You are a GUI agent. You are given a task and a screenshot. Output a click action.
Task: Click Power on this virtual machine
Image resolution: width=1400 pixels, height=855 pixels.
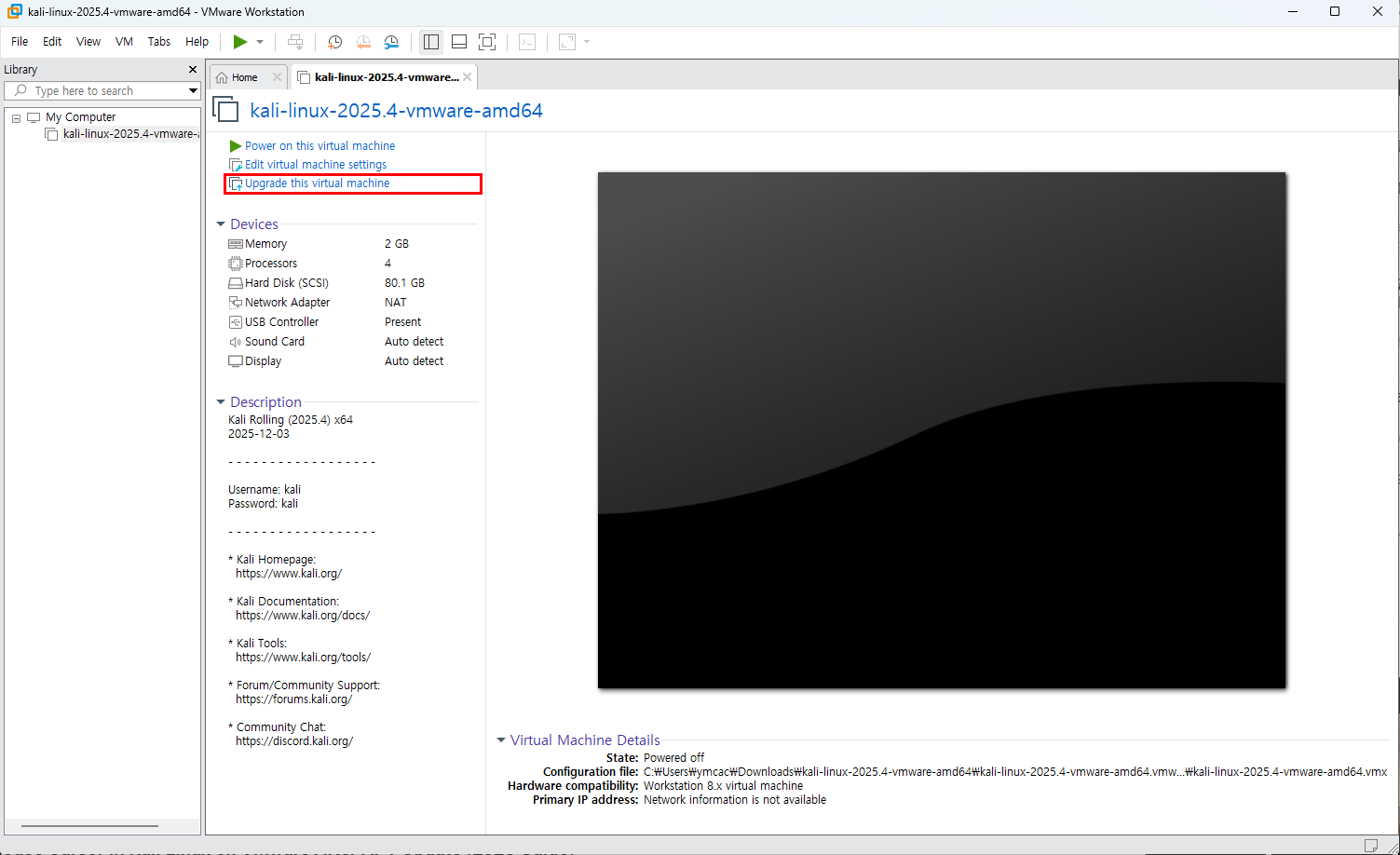(x=319, y=146)
